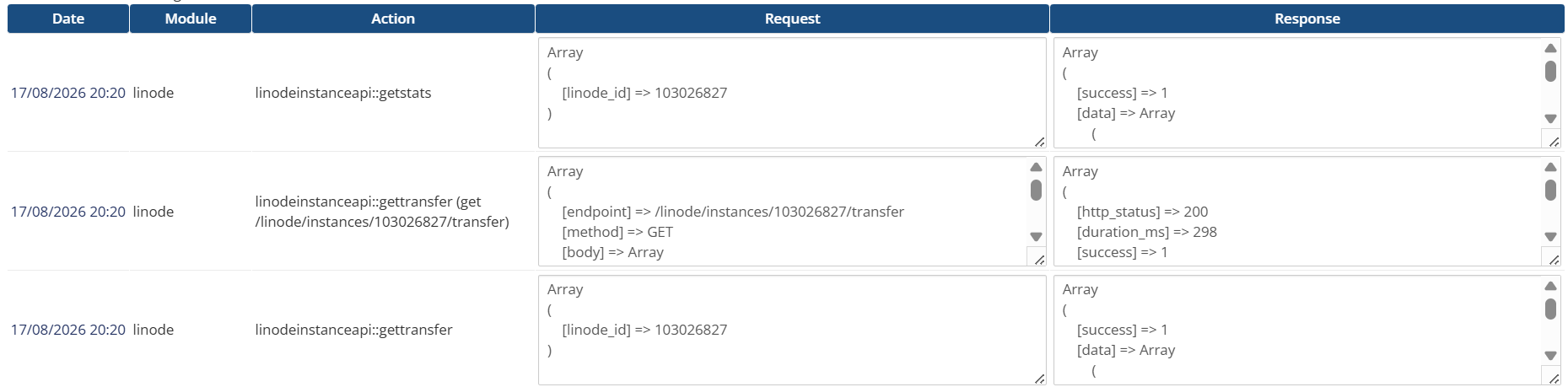Click the Module column header

(x=191, y=19)
